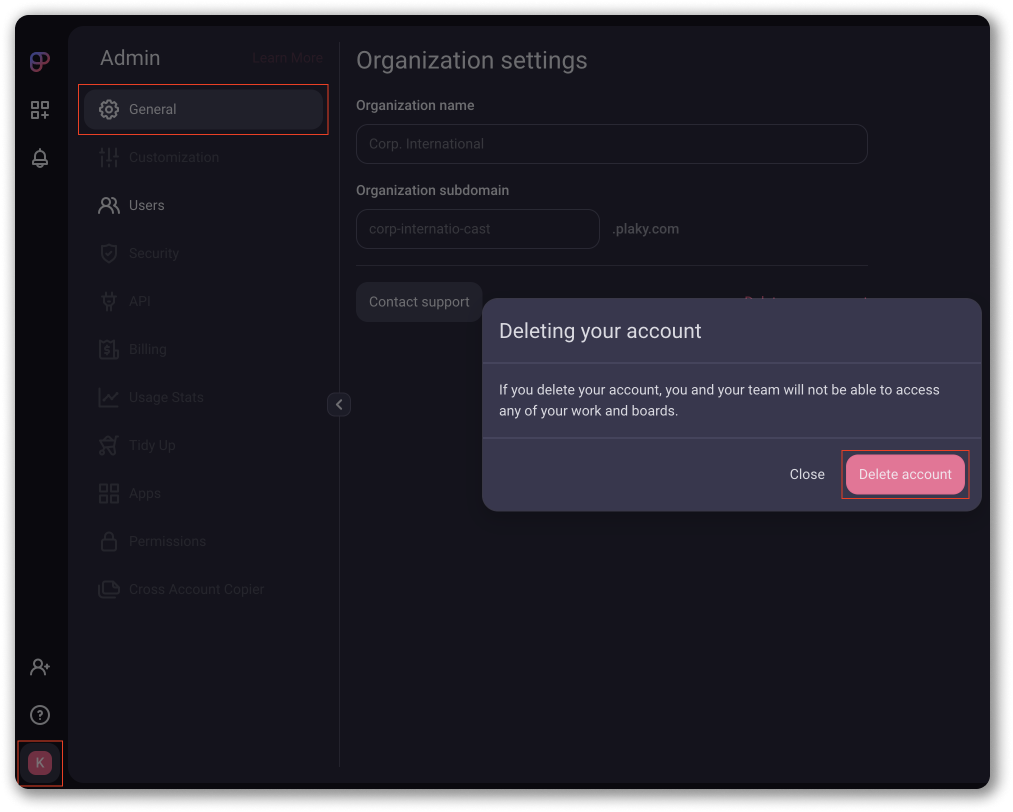Collapse the Admin sidebar with chevron
The image size is (1013, 812).
click(x=339, y=404)
